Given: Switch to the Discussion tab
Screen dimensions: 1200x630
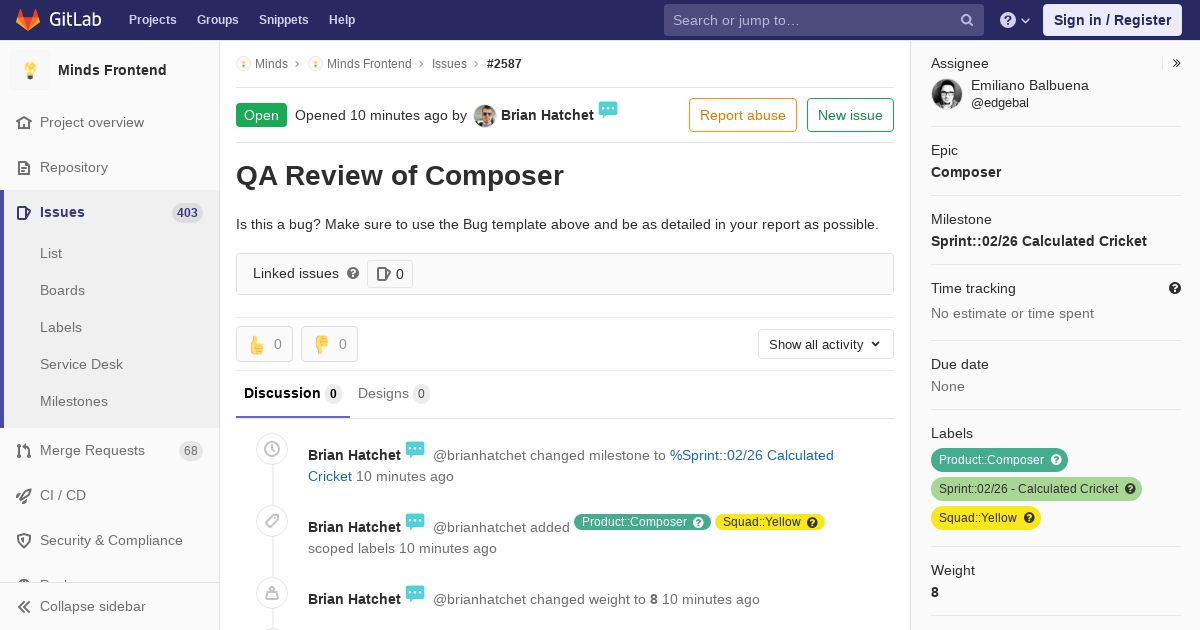Looking at the screenshot, I should coord(293,393).
